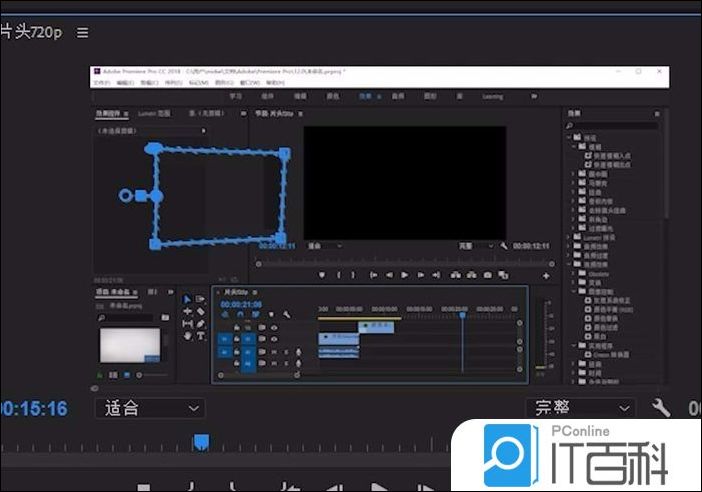Select the Selection arrow tool

click(x=188, y=299)
